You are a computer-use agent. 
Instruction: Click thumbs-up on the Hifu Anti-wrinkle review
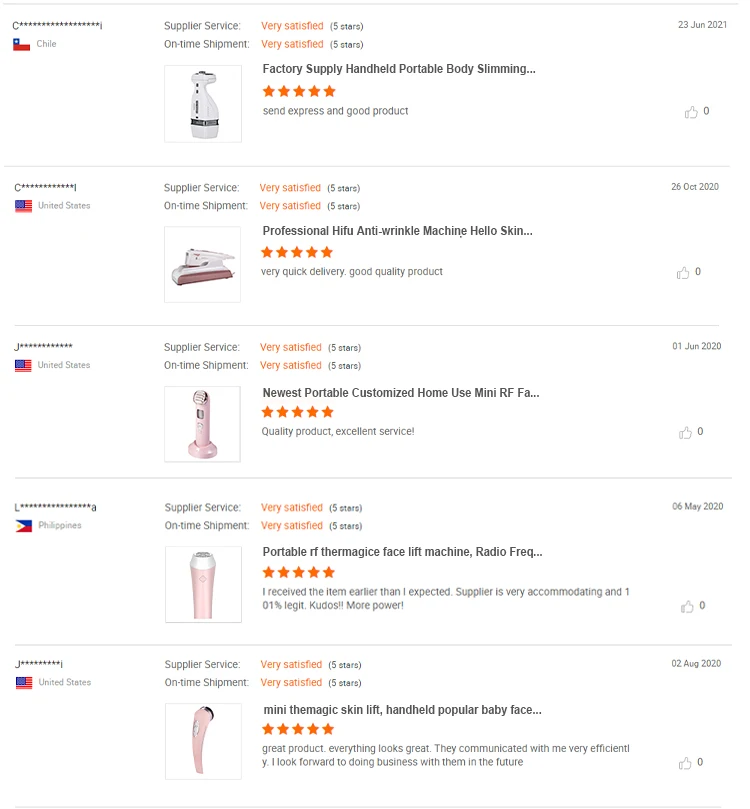(x=683, y=272)
